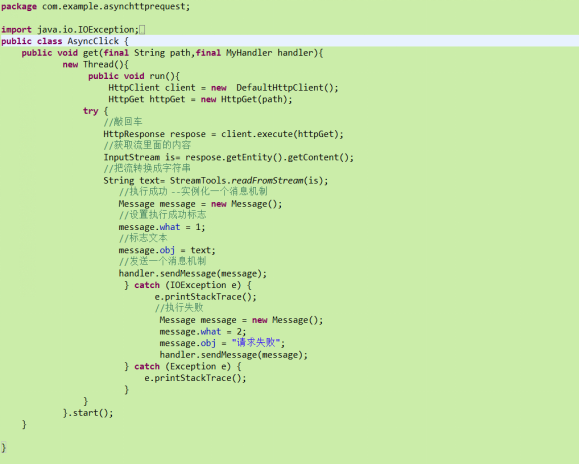Click 'respose.getEntity().getContent();' call
Image resolution: width=580 pixels, height=465 pixels.
point(269,157)
